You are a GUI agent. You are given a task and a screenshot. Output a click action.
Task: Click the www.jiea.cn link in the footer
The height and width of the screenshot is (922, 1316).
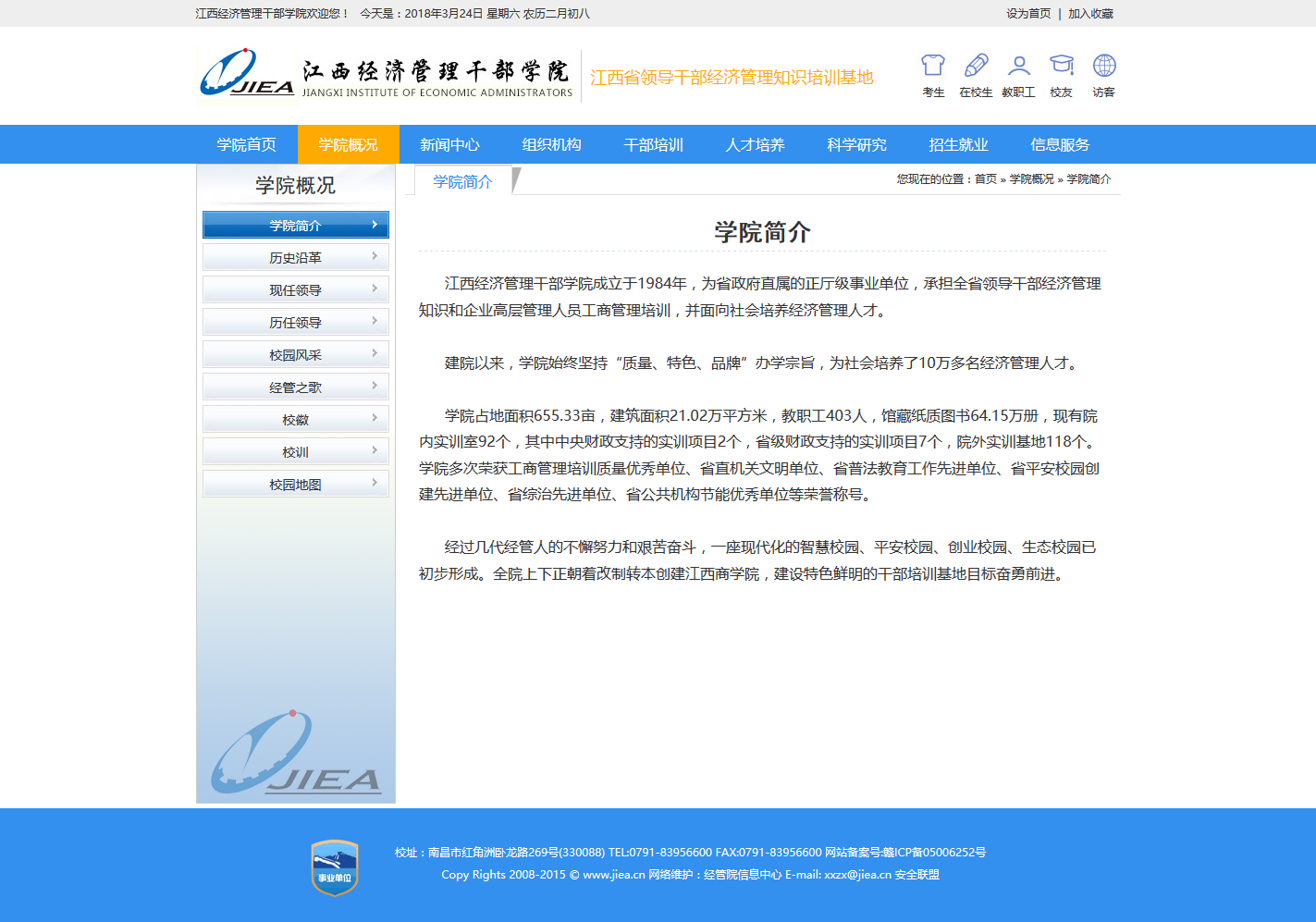click(614, 875)
